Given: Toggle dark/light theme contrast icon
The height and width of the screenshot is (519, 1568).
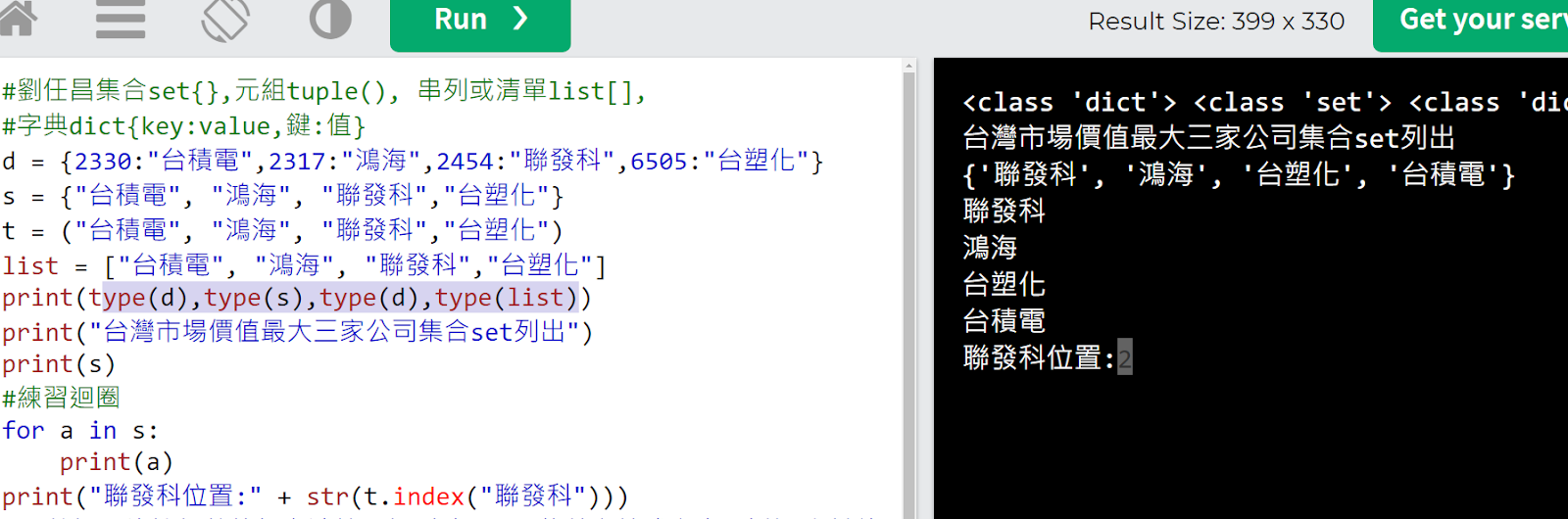Looking at the screenshot, I should pos(330,20).
